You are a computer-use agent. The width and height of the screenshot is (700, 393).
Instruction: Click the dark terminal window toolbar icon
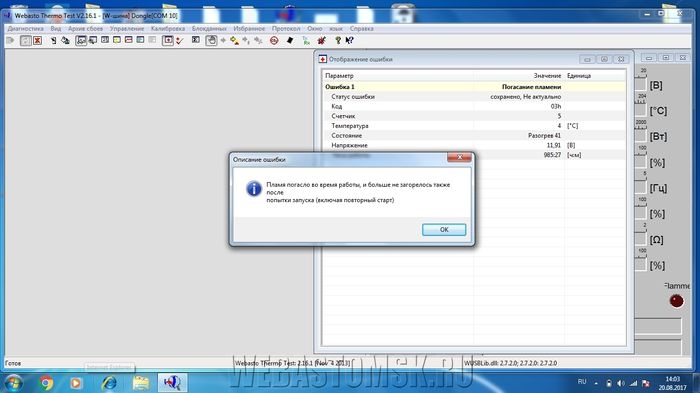(x=196, y=40)
